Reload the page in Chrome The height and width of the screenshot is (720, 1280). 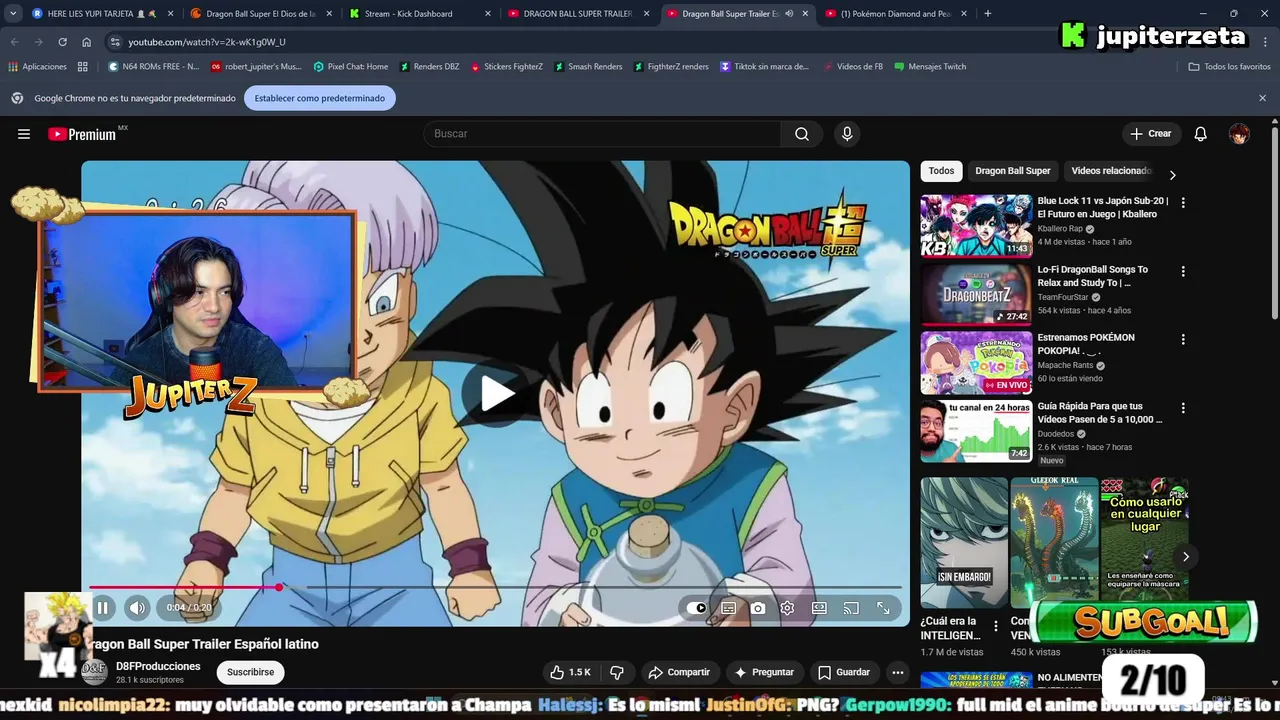click(x=62, y=42)
